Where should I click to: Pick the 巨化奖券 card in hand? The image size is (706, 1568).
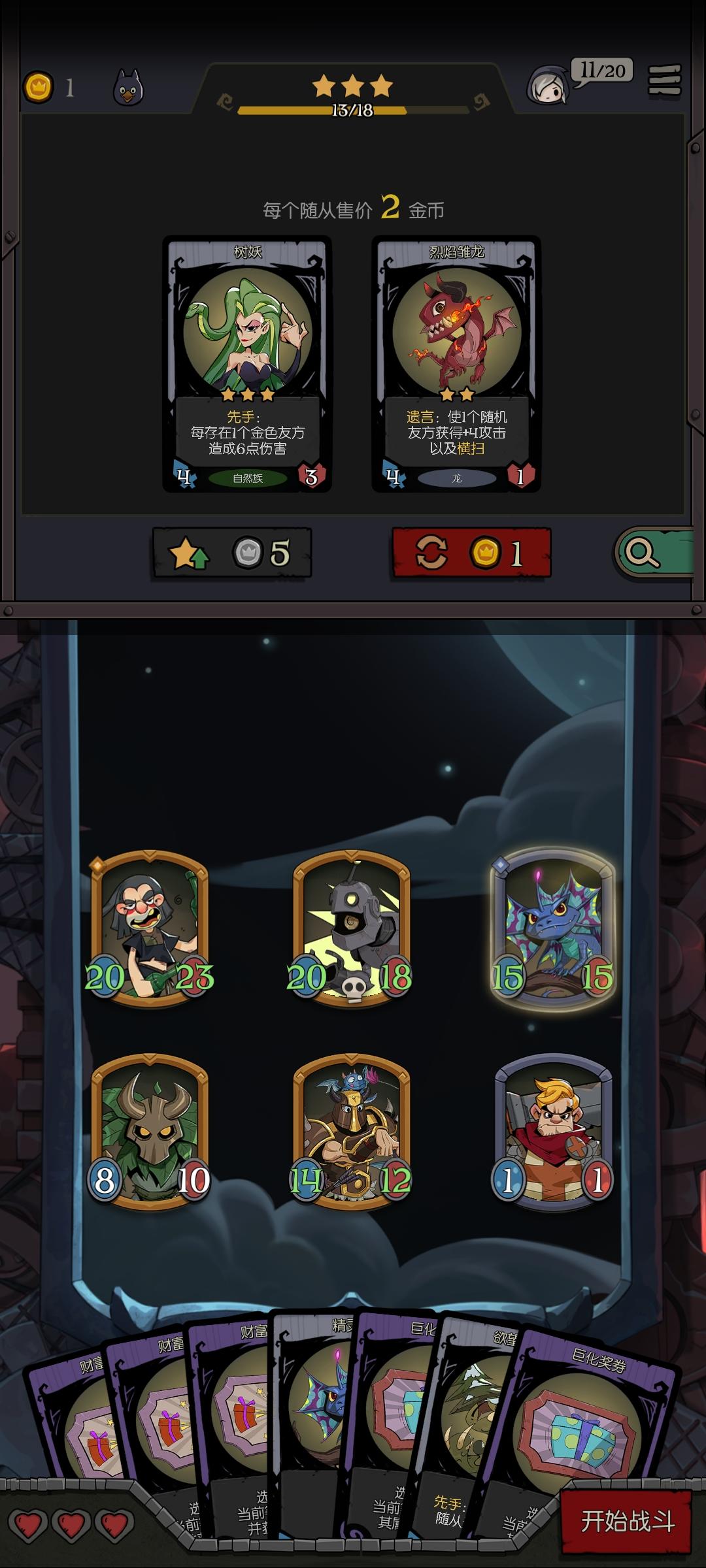click(x=588, y=1411)
